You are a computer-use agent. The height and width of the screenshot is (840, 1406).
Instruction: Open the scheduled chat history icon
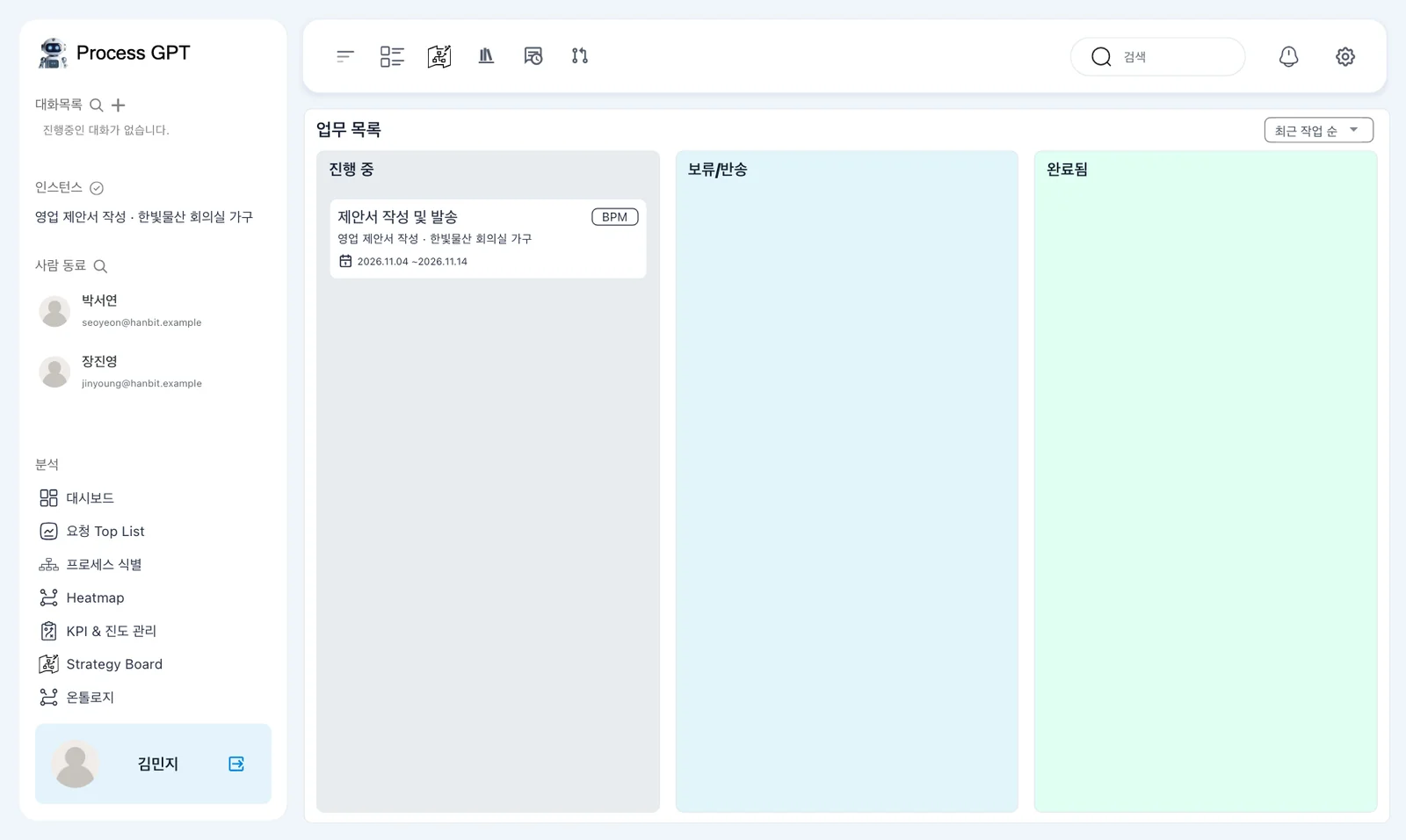pos(533,56)
